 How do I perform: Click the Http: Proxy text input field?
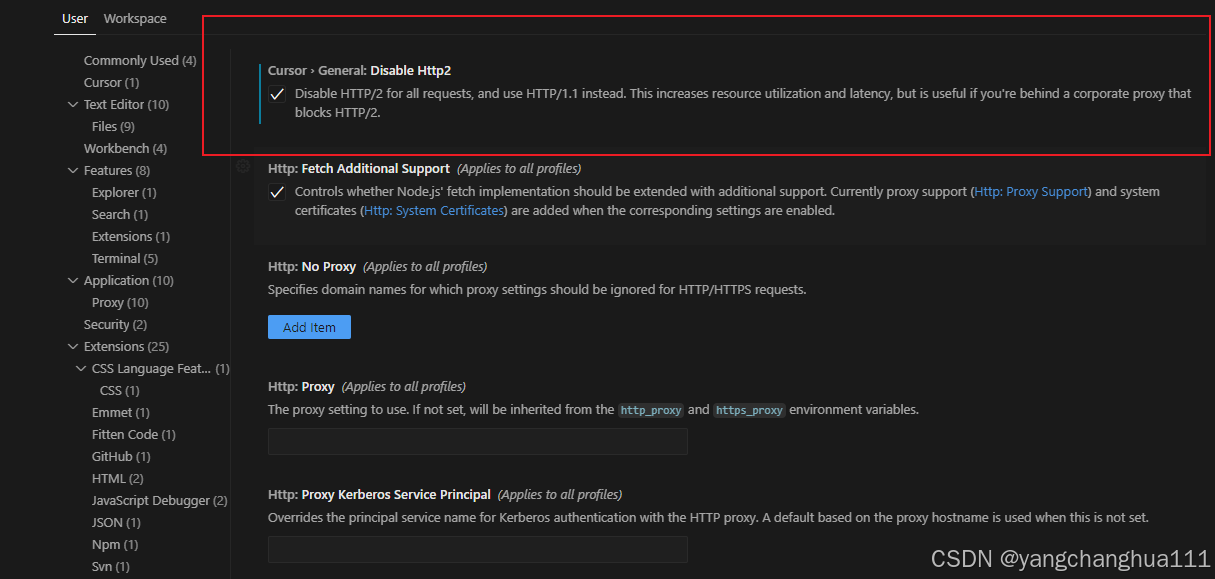tap(477, 441)
